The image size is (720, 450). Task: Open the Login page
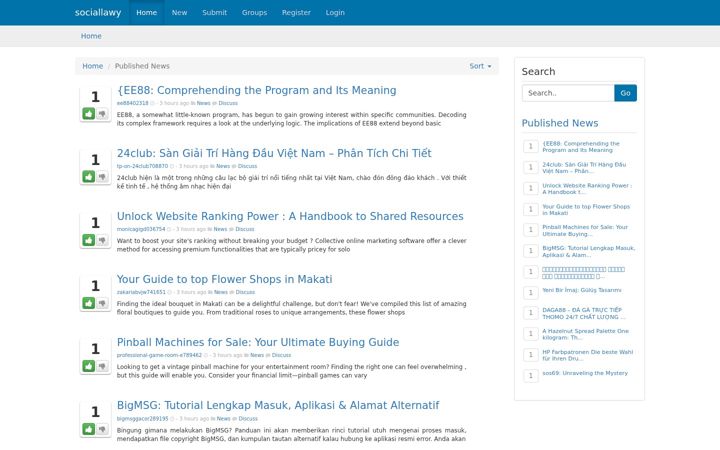(335, 12)
